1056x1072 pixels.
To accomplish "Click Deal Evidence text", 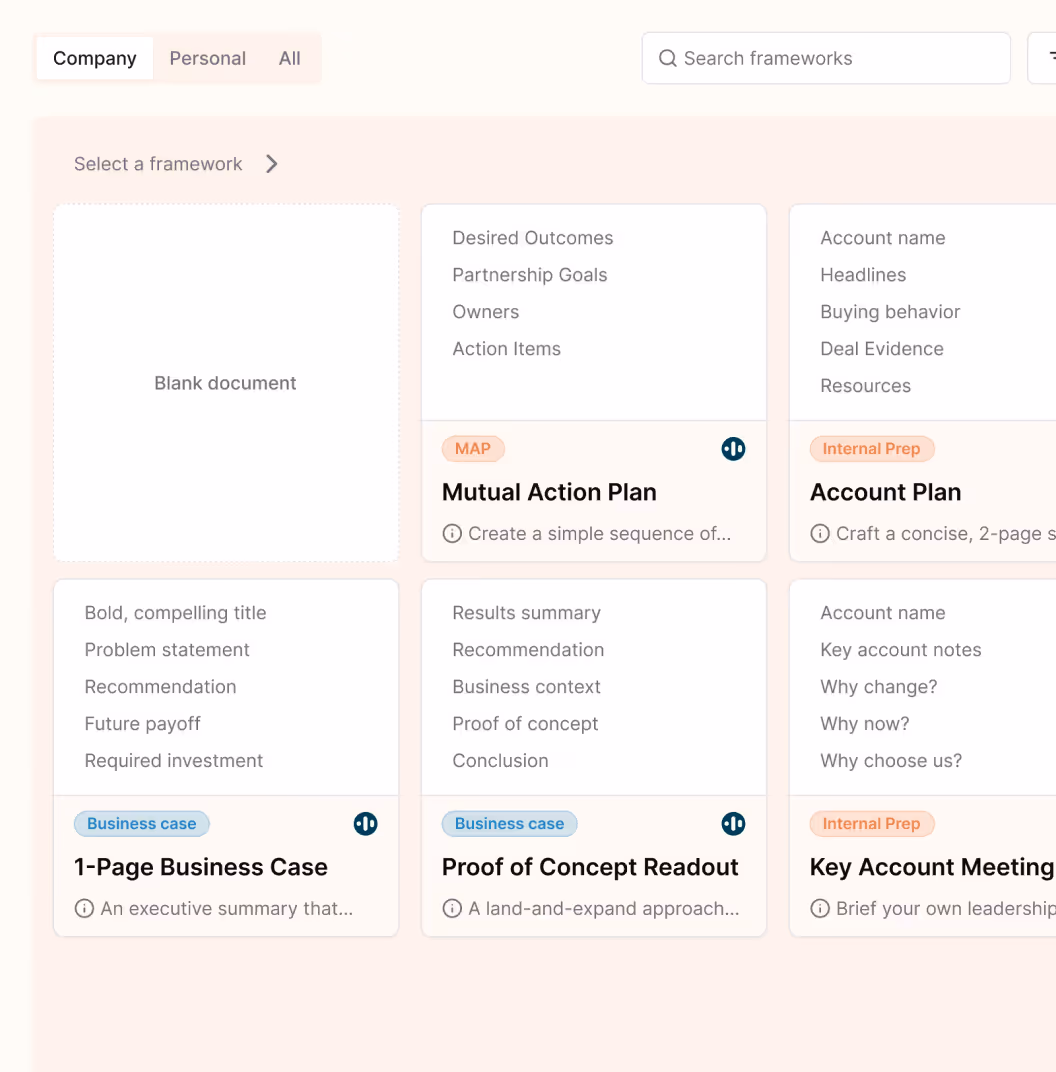I will click(882, 349).
